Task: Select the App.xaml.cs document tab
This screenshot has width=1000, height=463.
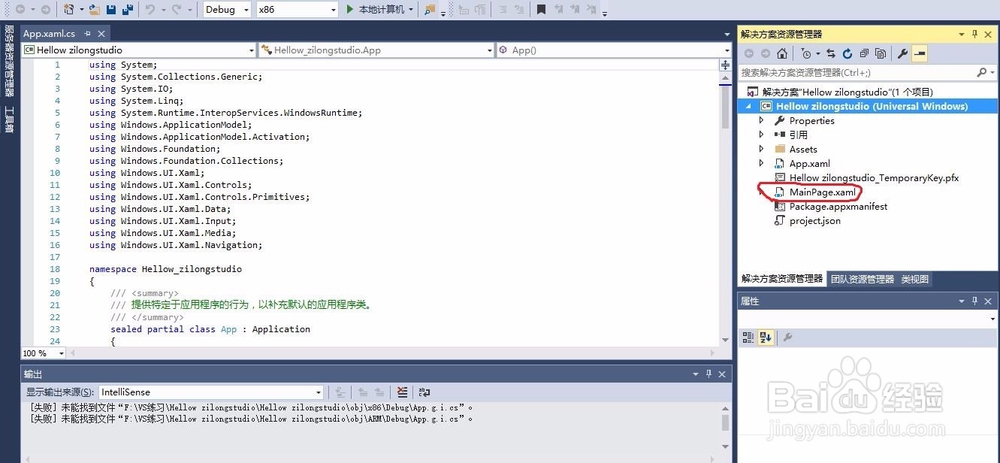Action: click(49, 33)
